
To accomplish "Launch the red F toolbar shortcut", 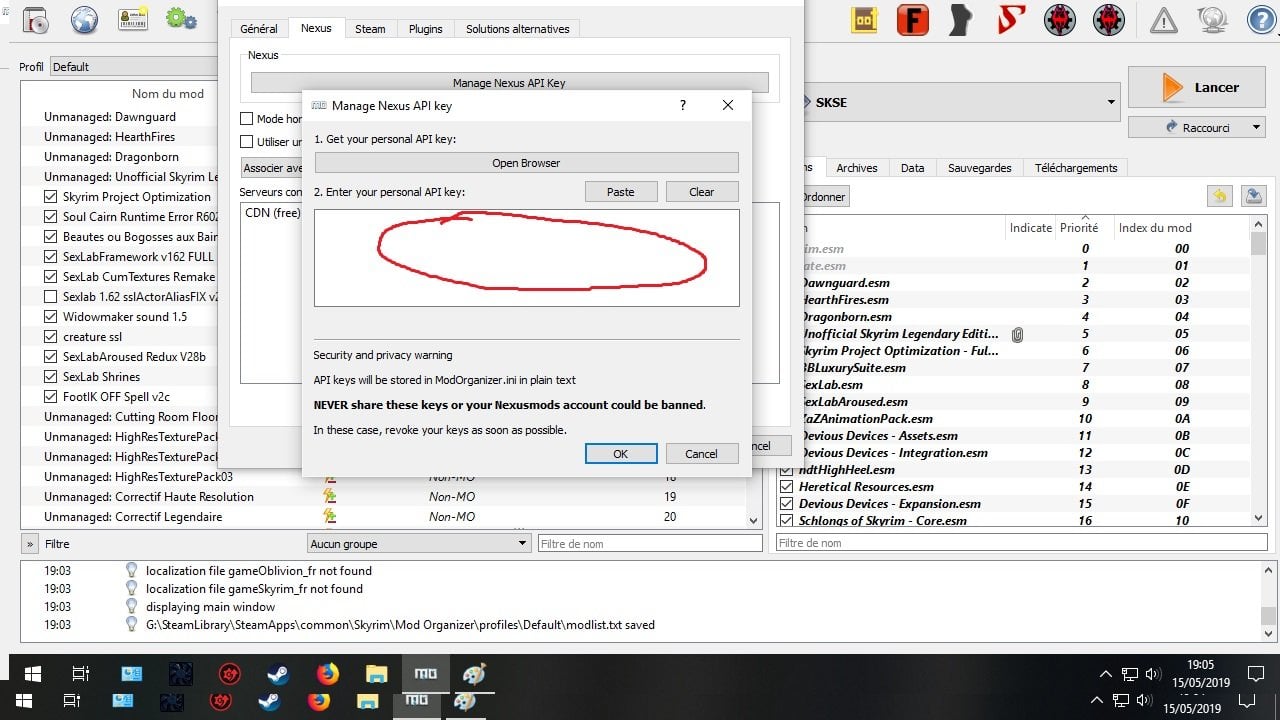I will pyautogui.click(x=912, y=20).
